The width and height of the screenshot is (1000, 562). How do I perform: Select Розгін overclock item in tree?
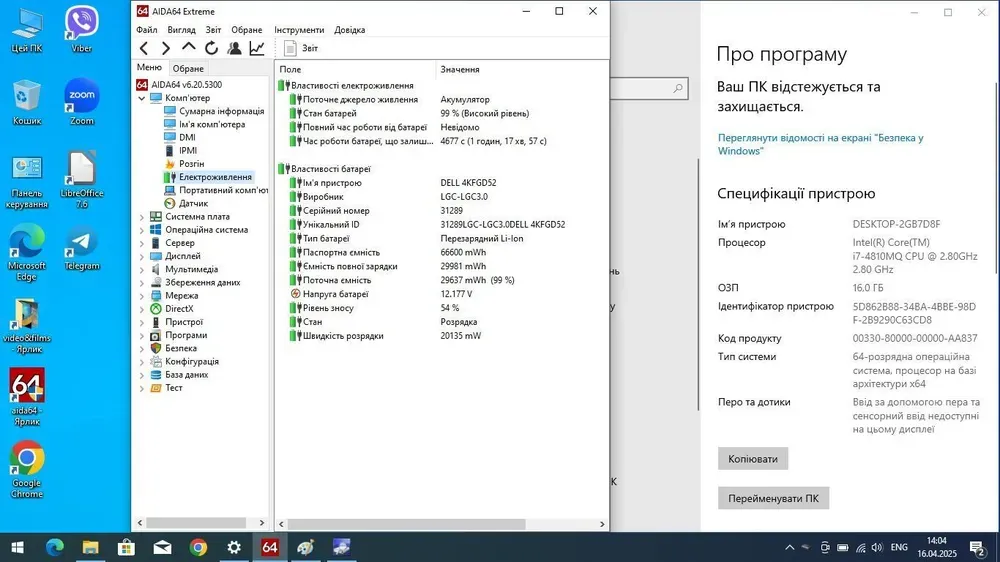191,164
